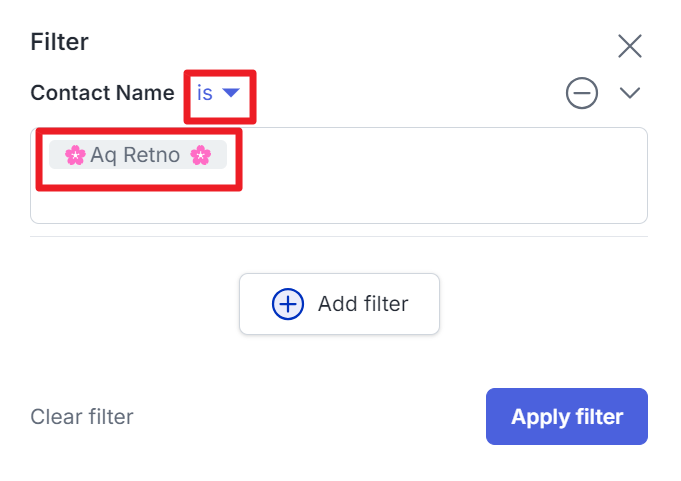
Task: Click the word "Retno" inside the chip
Action: [x=152, y=155]
